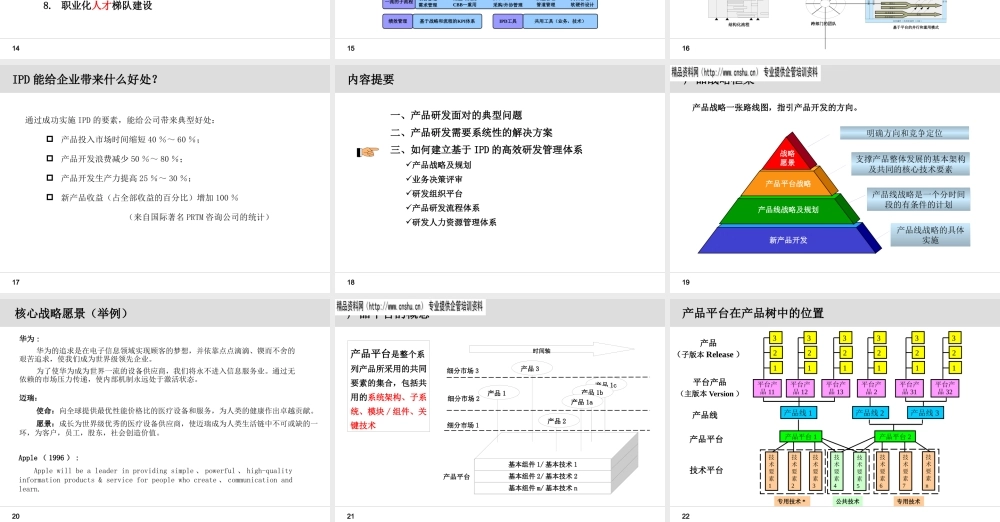The width and height of the screenshot is (1000, 522).
Task: Click the callout 明确方向和竞争定位
Action: coord(904,133)
